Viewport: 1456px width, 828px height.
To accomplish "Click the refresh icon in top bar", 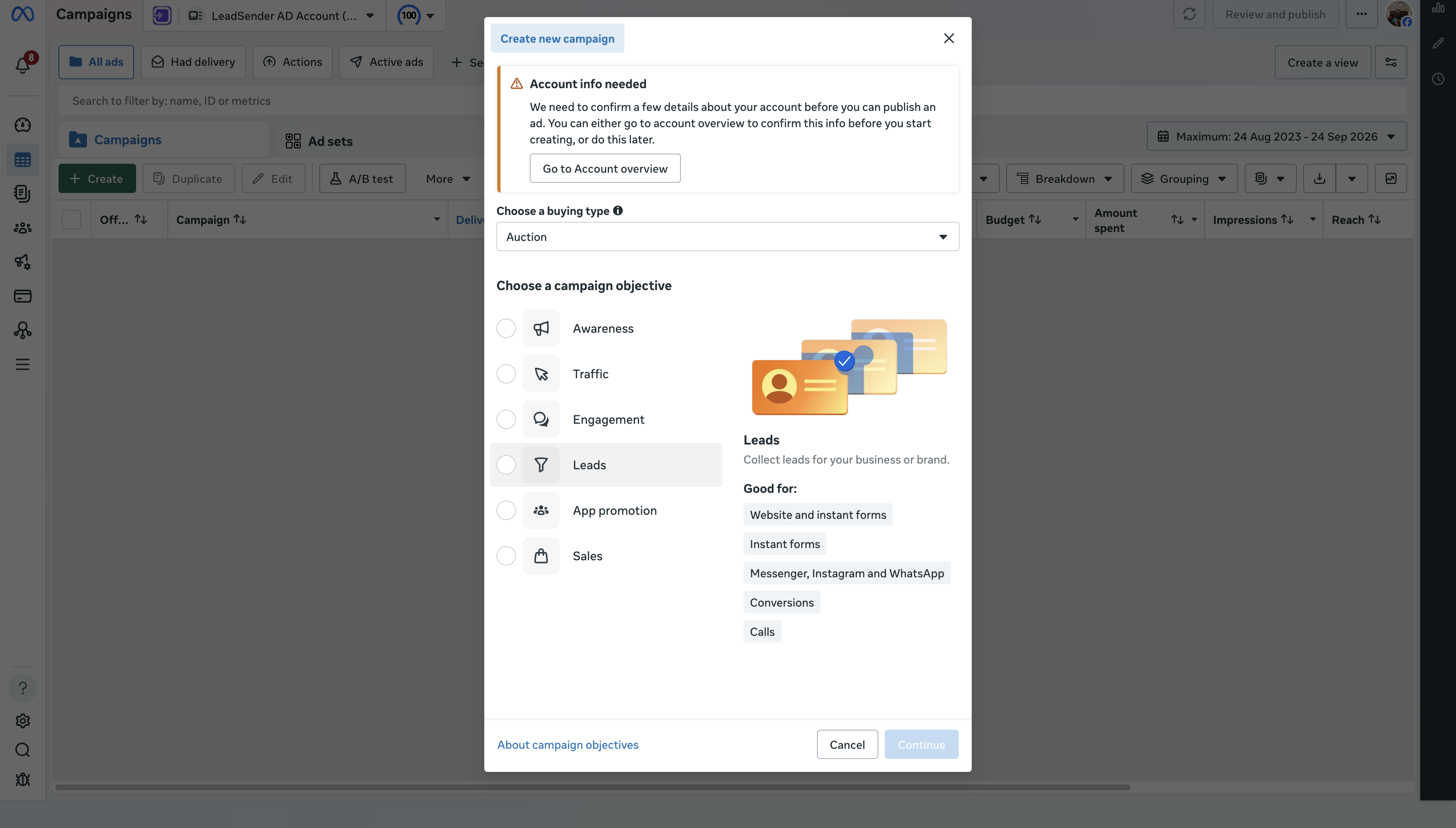I will pos(1189,14).
